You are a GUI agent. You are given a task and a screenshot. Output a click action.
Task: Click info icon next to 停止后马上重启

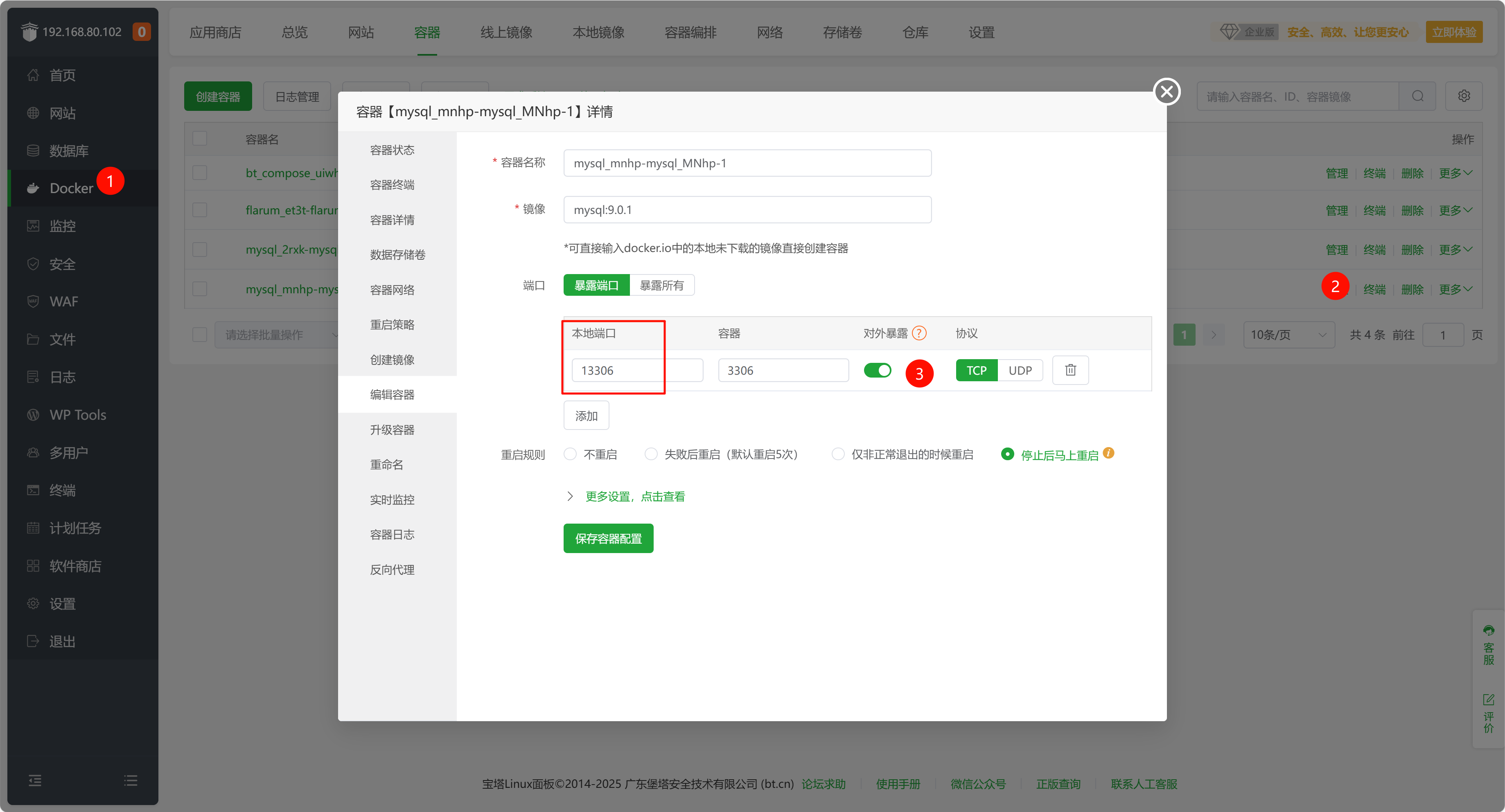1108,453
